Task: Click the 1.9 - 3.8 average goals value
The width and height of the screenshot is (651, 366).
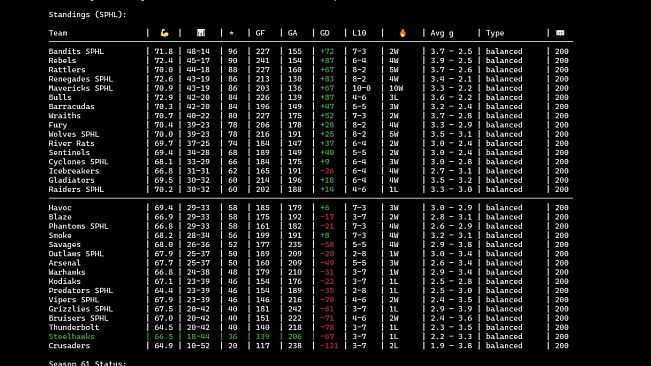Action: coord(451,346)
